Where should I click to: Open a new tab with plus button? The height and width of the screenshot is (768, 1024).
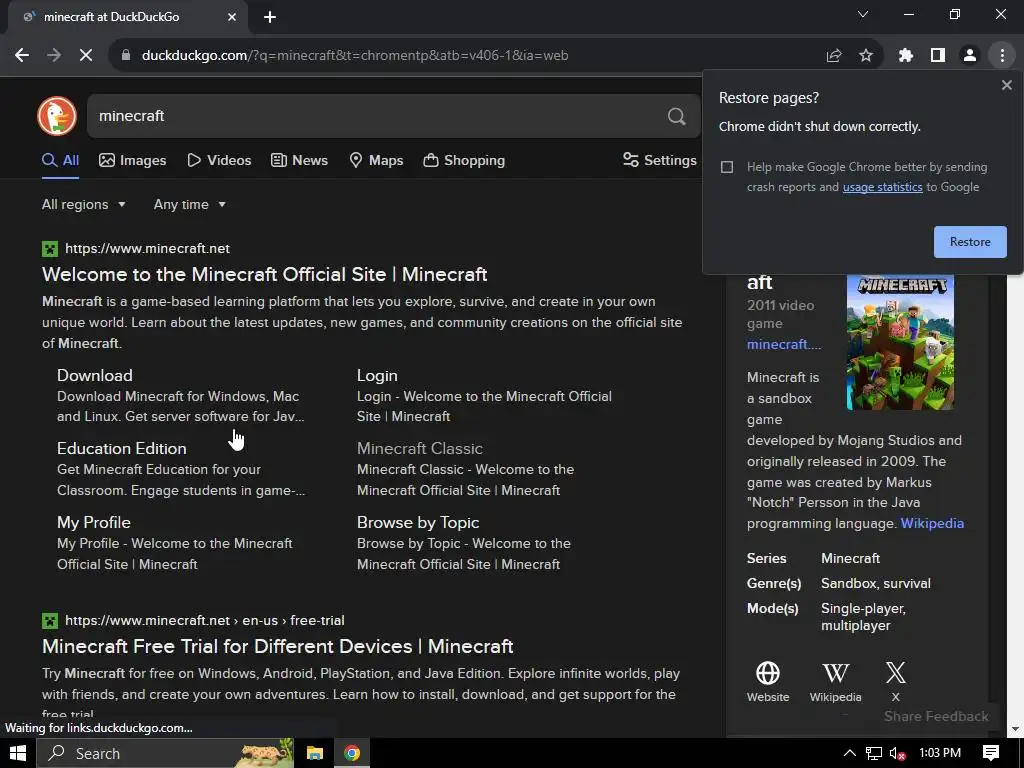(x=270, y=17)
